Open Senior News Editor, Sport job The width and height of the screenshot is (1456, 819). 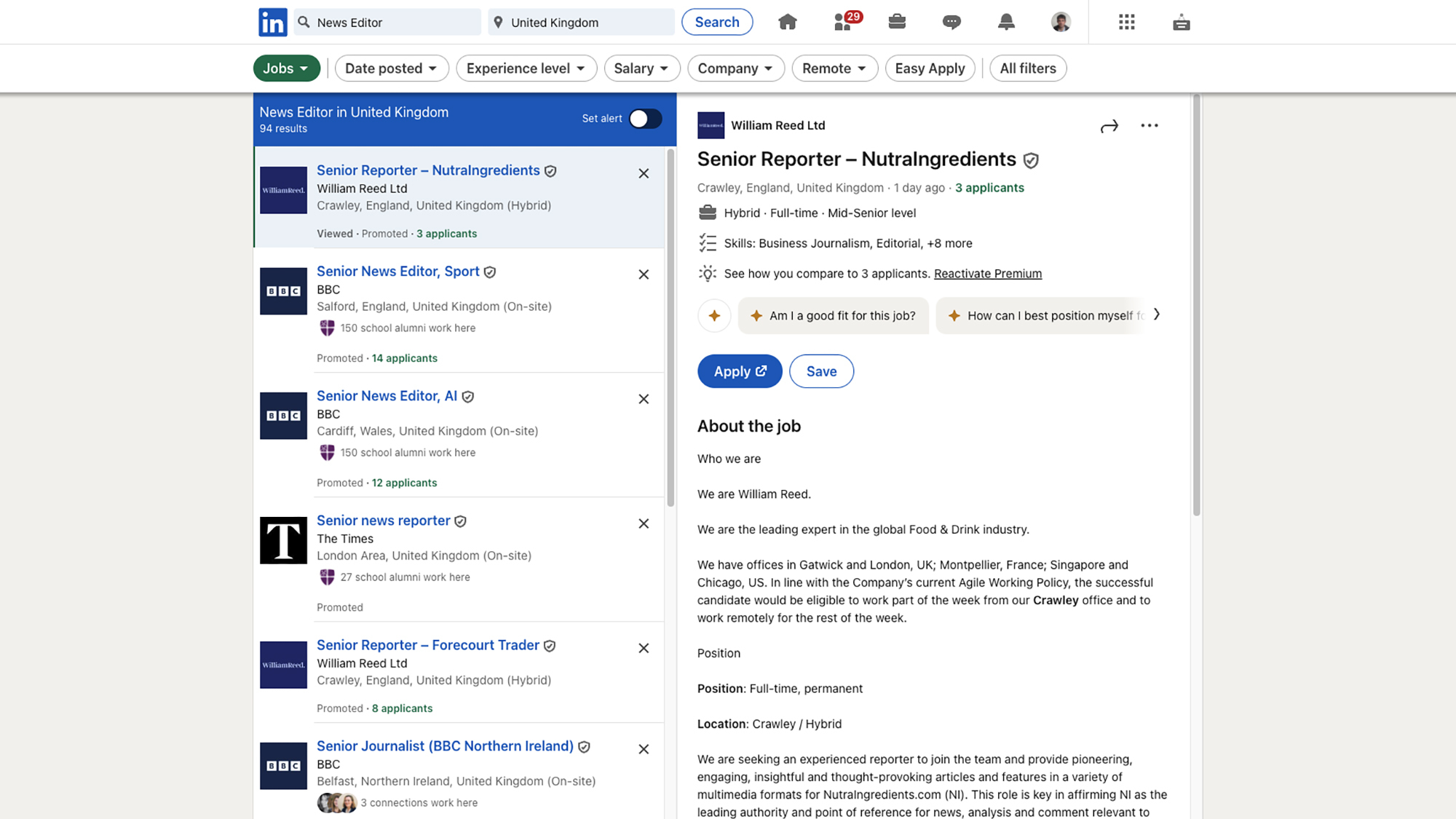(x=397, y=272)
